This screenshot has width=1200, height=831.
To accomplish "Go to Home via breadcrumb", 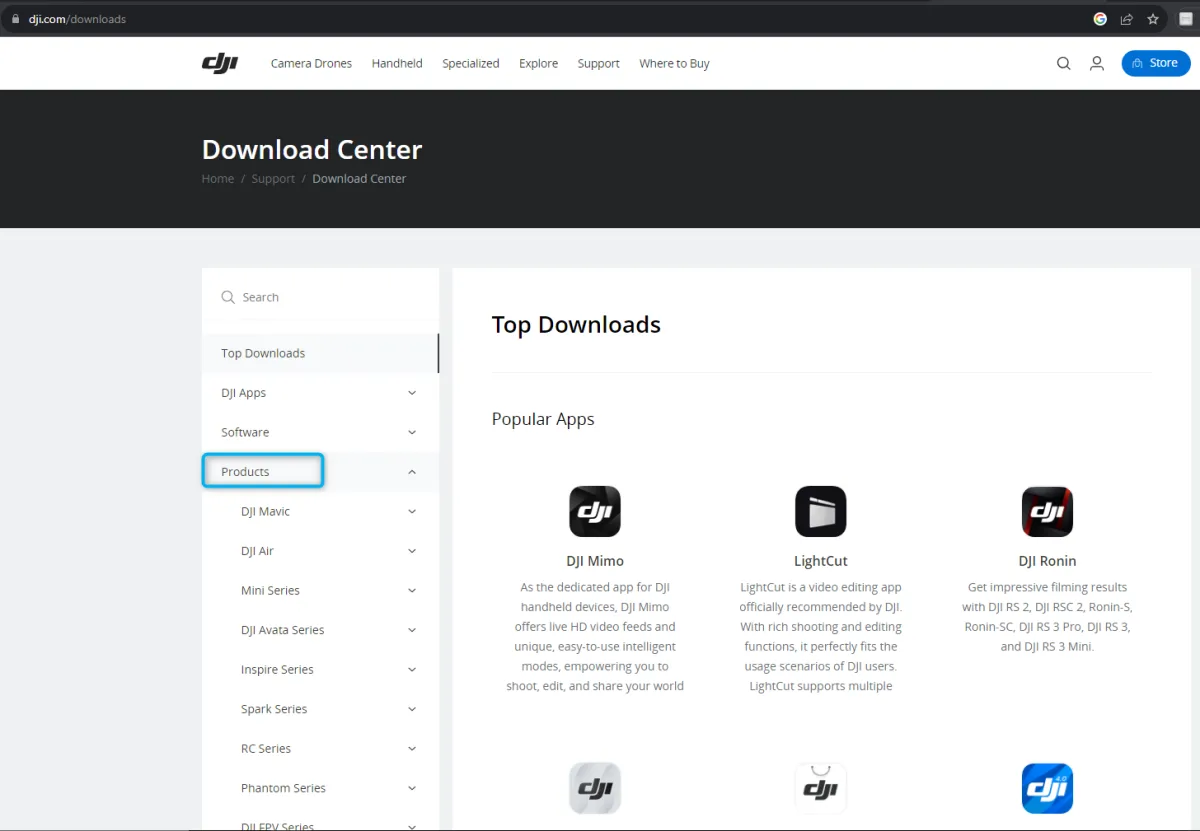I will click(x=218, y=179).
